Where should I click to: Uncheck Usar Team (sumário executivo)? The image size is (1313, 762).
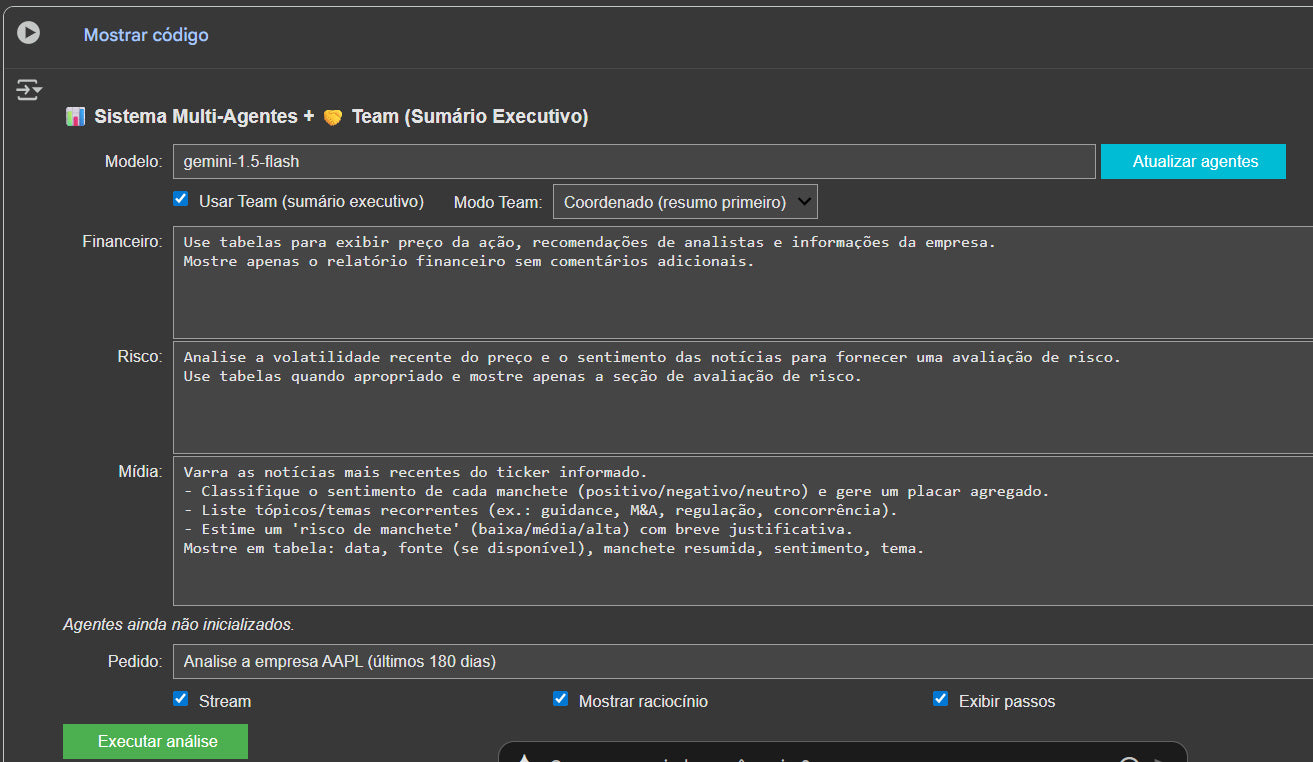(181, 199)
